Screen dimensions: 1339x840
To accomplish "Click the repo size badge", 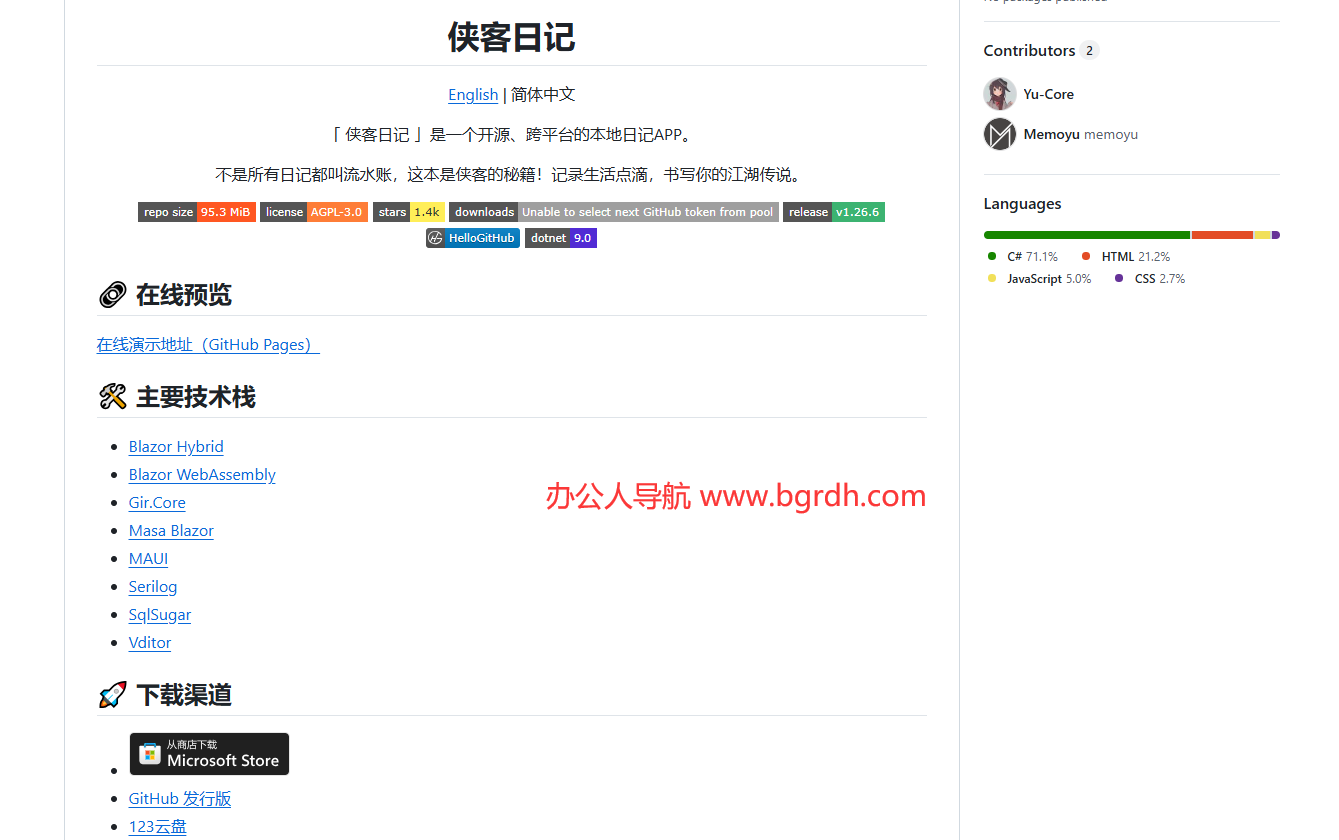I will coord(196,212).
